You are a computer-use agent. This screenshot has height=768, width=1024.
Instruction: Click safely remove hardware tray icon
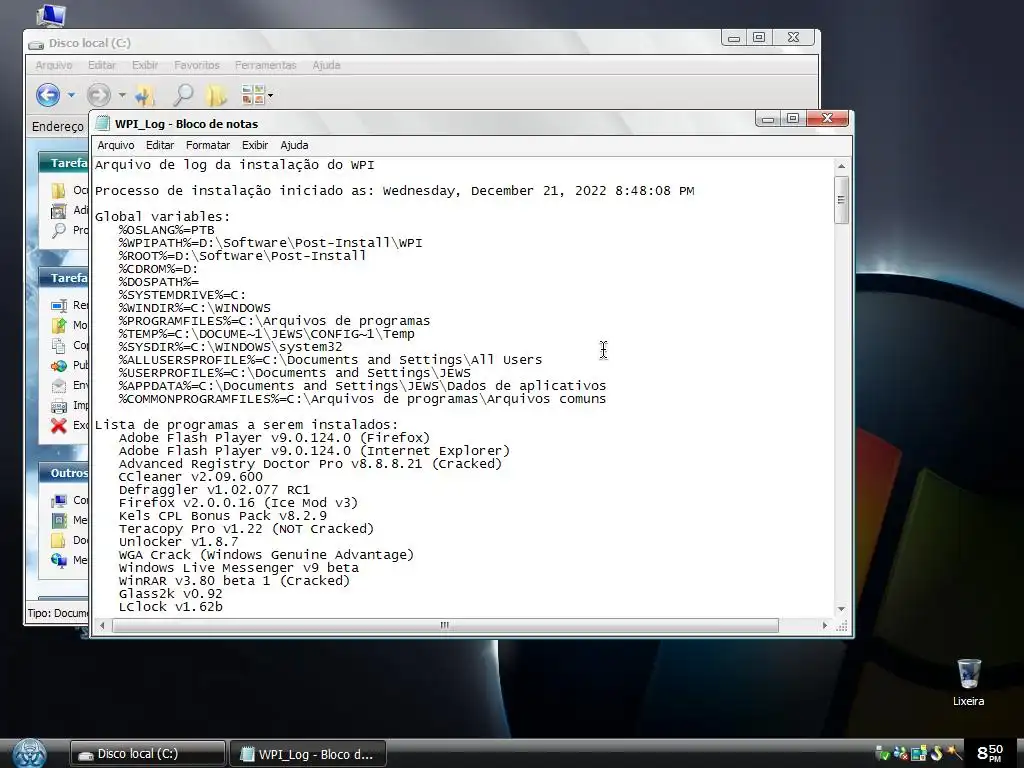tap(882, 753)
